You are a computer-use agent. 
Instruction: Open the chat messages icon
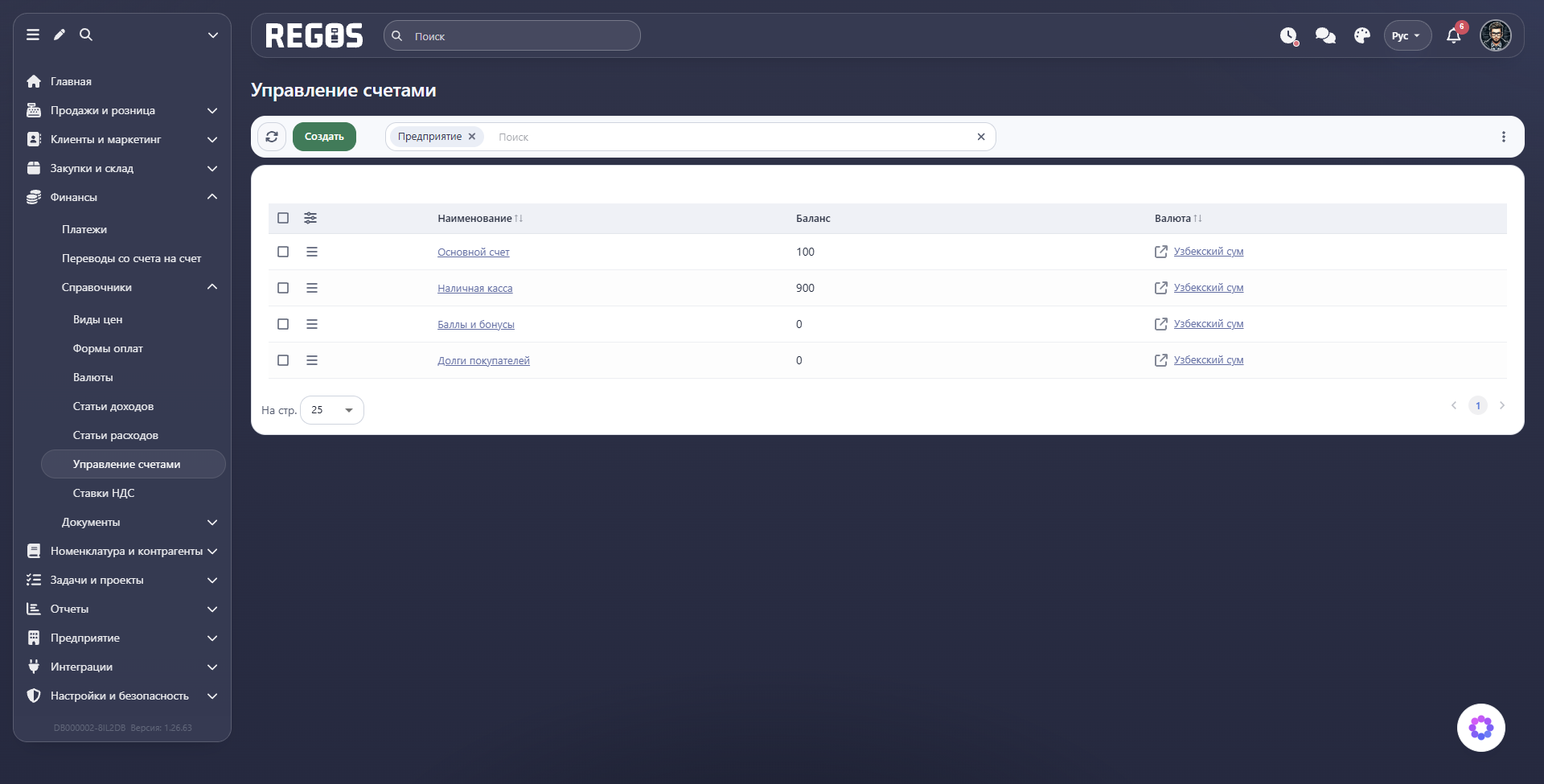[1325, 35]
